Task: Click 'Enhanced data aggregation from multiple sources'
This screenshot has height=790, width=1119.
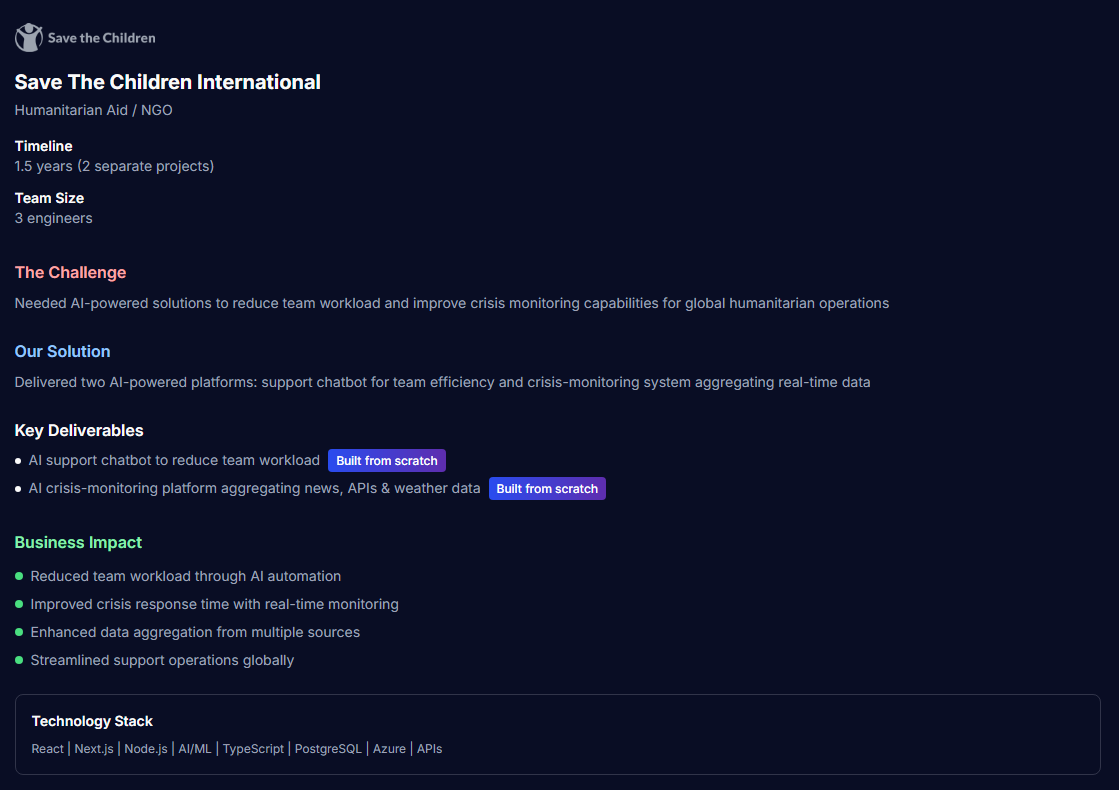Action: click(195, 632)
